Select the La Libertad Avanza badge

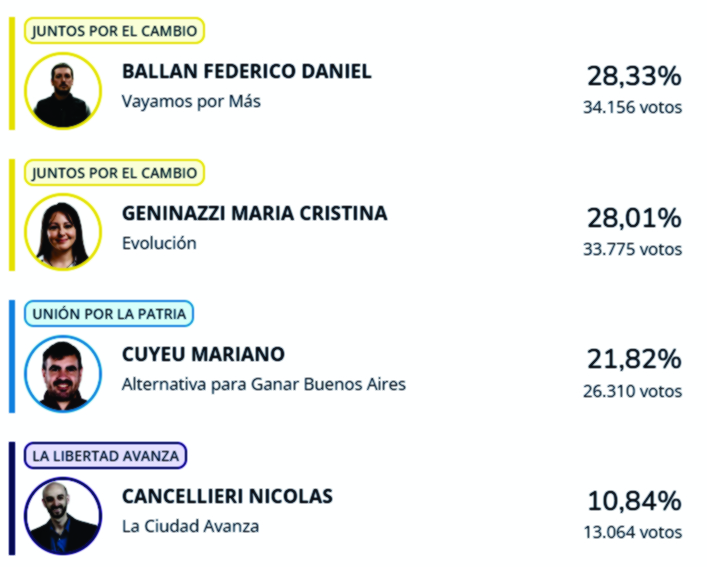(106, 456)
